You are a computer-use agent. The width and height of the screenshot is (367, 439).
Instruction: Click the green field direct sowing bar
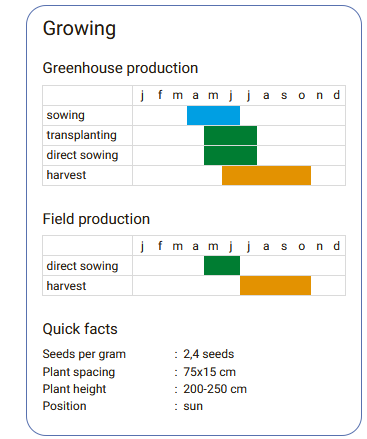click(222, 266)
